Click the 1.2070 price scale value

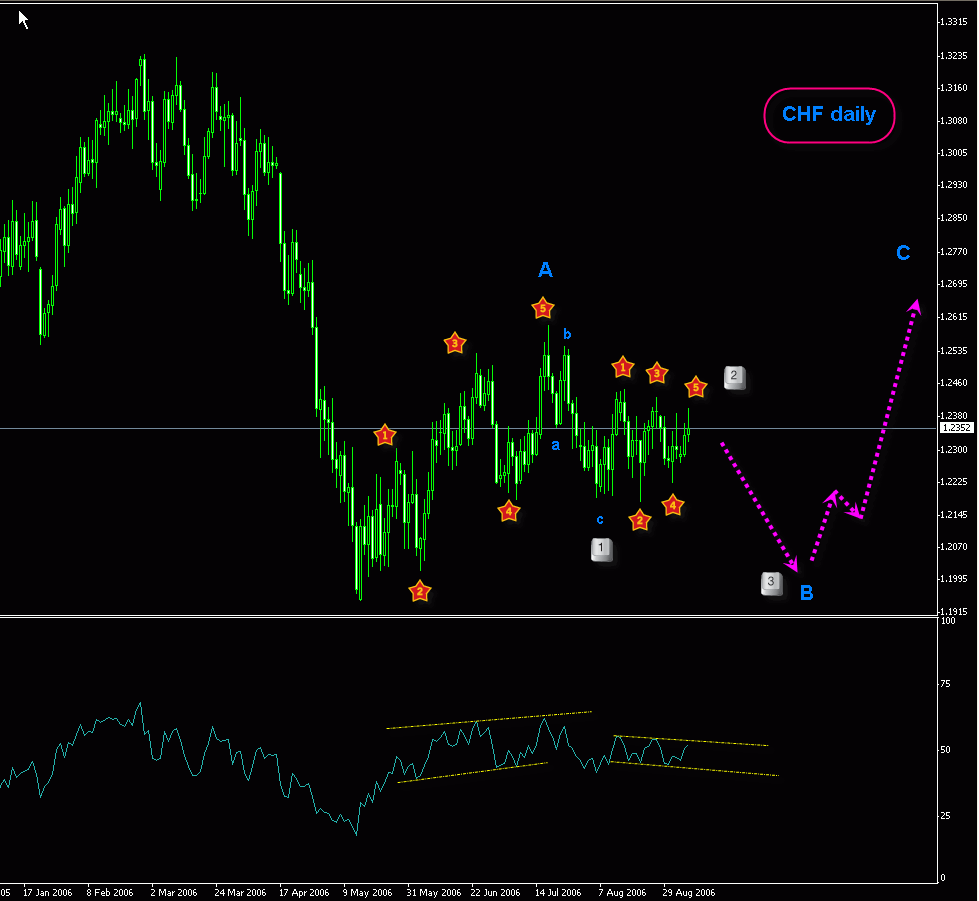(x=954, y=546)
